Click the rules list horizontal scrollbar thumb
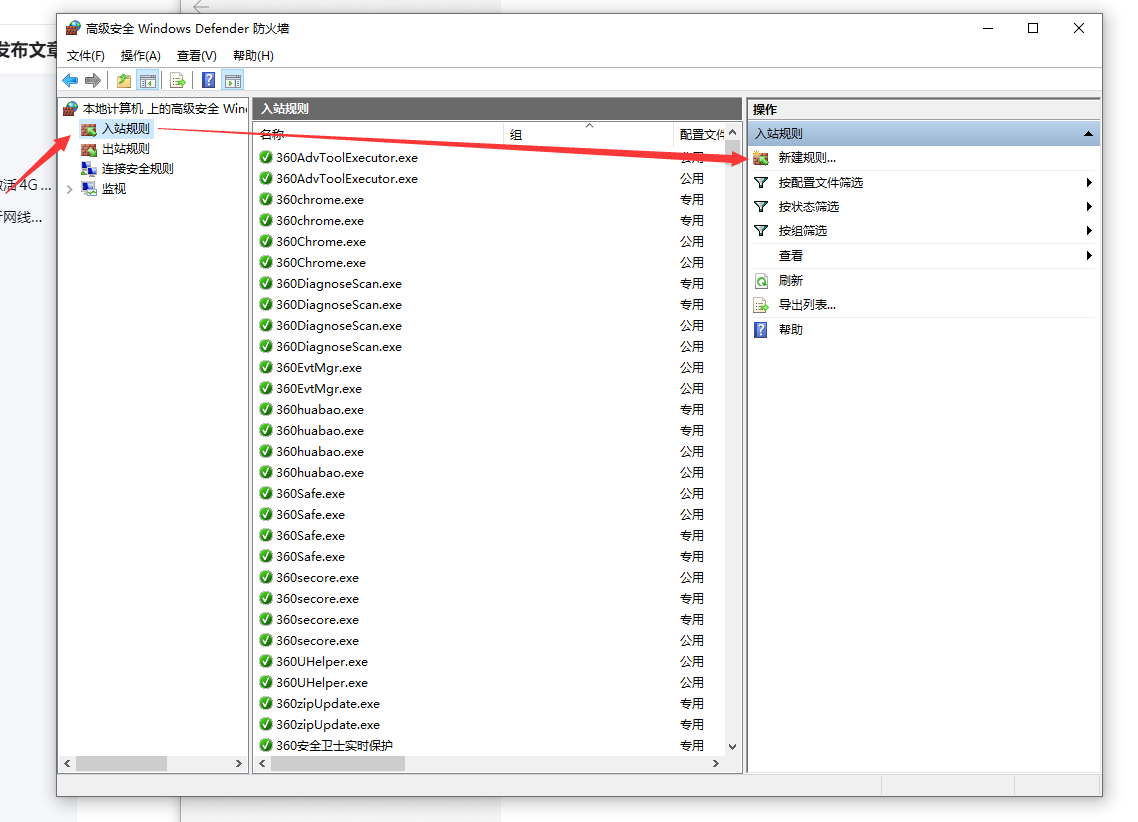 tap(337, 763)
